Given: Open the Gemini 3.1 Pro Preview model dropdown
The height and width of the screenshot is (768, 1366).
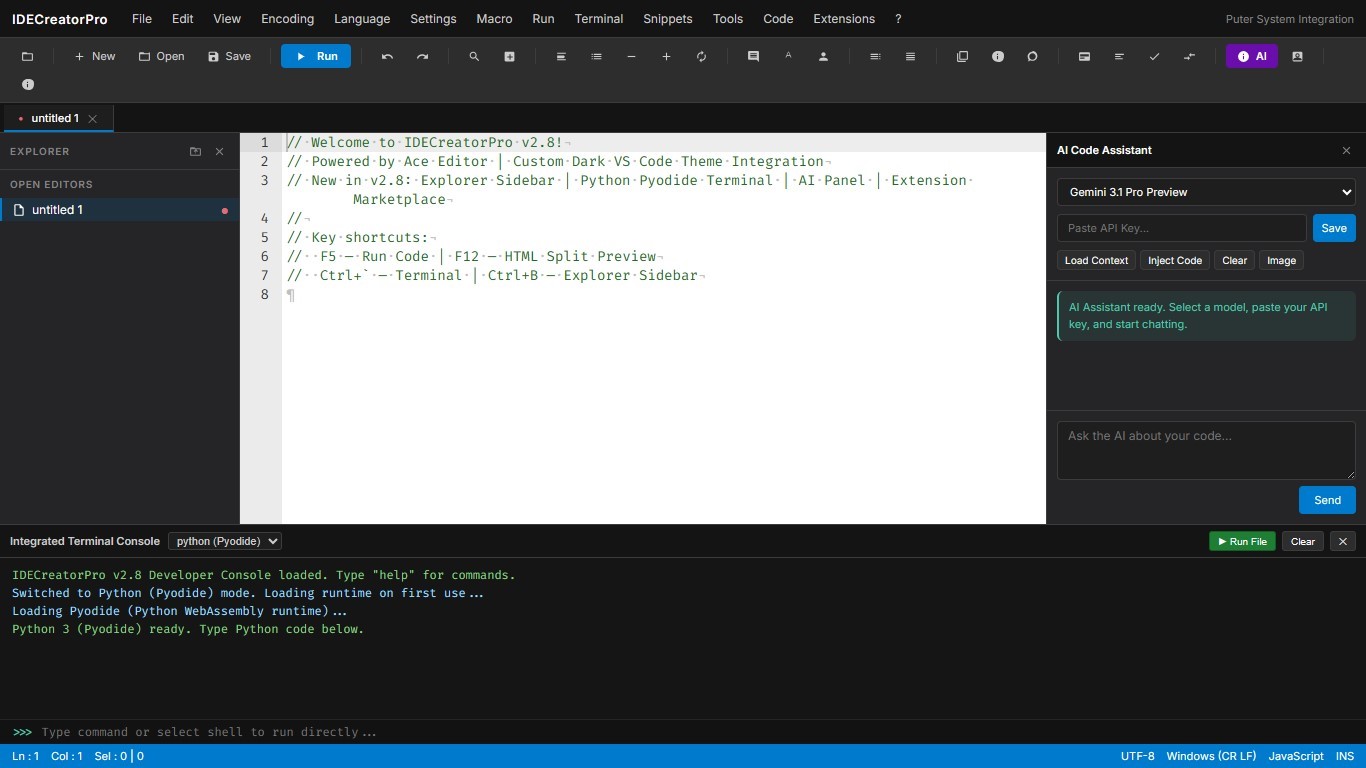Looking at the screenshot, I should click(1206, 192).
